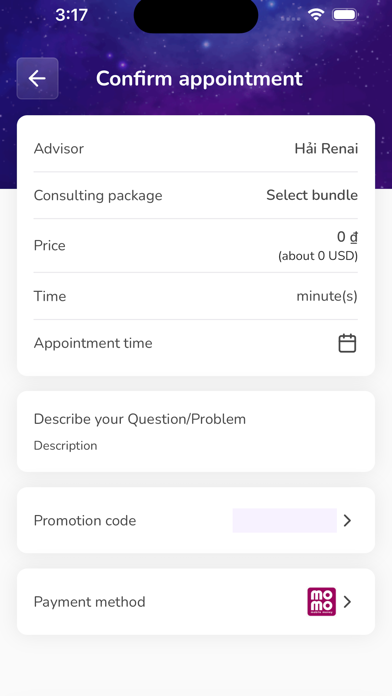Open payment method chevron arrow
This screenshot has width=392, height=696.
pyautogui.click(x=348, y=601)
